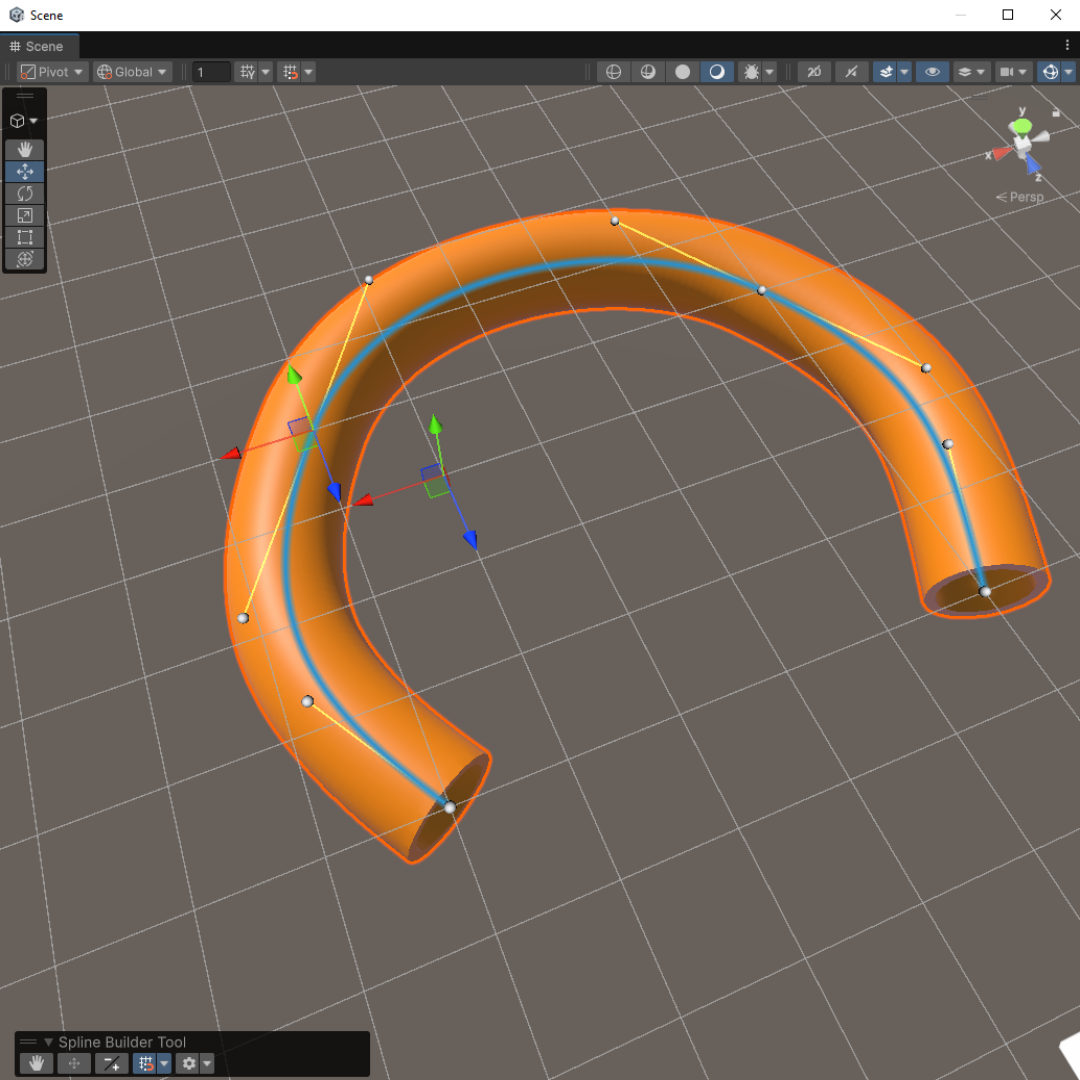Click red X arrow of knot move gizmo
The height and width of the screenshot is (1080, 1080).
point(231,453)
